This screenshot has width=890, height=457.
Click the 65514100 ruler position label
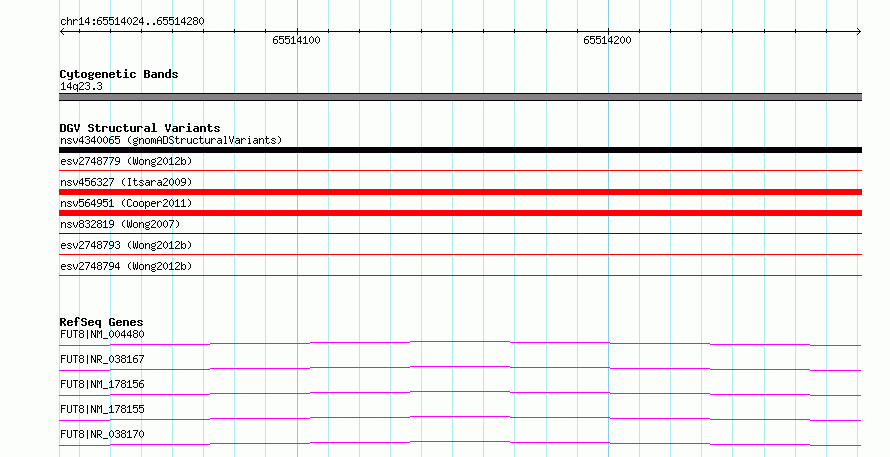[x=296, y=40]
